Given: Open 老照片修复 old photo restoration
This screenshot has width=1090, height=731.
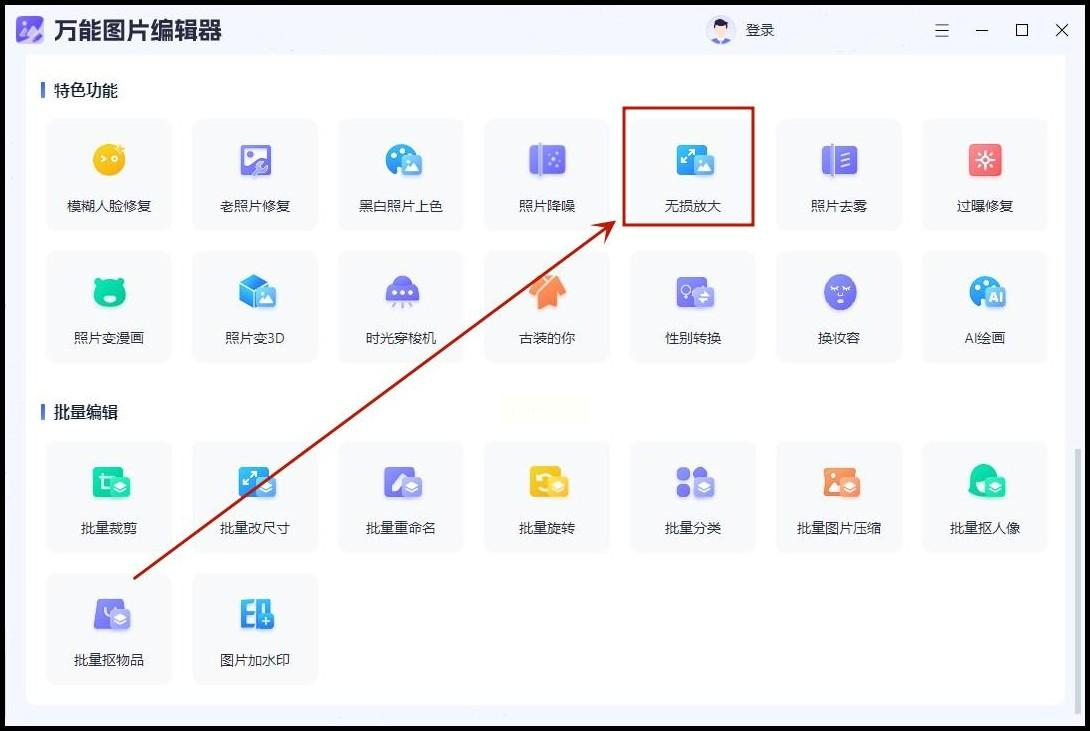Looking at the screenshot, I should click(x=255, y=174).
